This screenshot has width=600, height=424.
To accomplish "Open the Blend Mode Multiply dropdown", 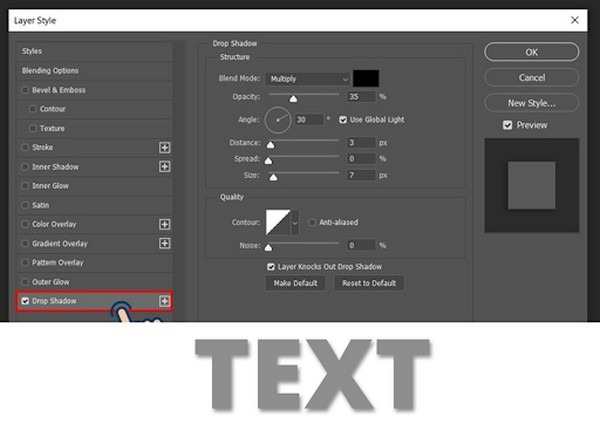I will tap(308, 79).
